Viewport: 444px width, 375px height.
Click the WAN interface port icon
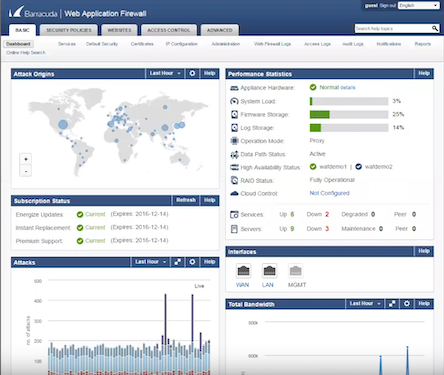tap(243, 271)
